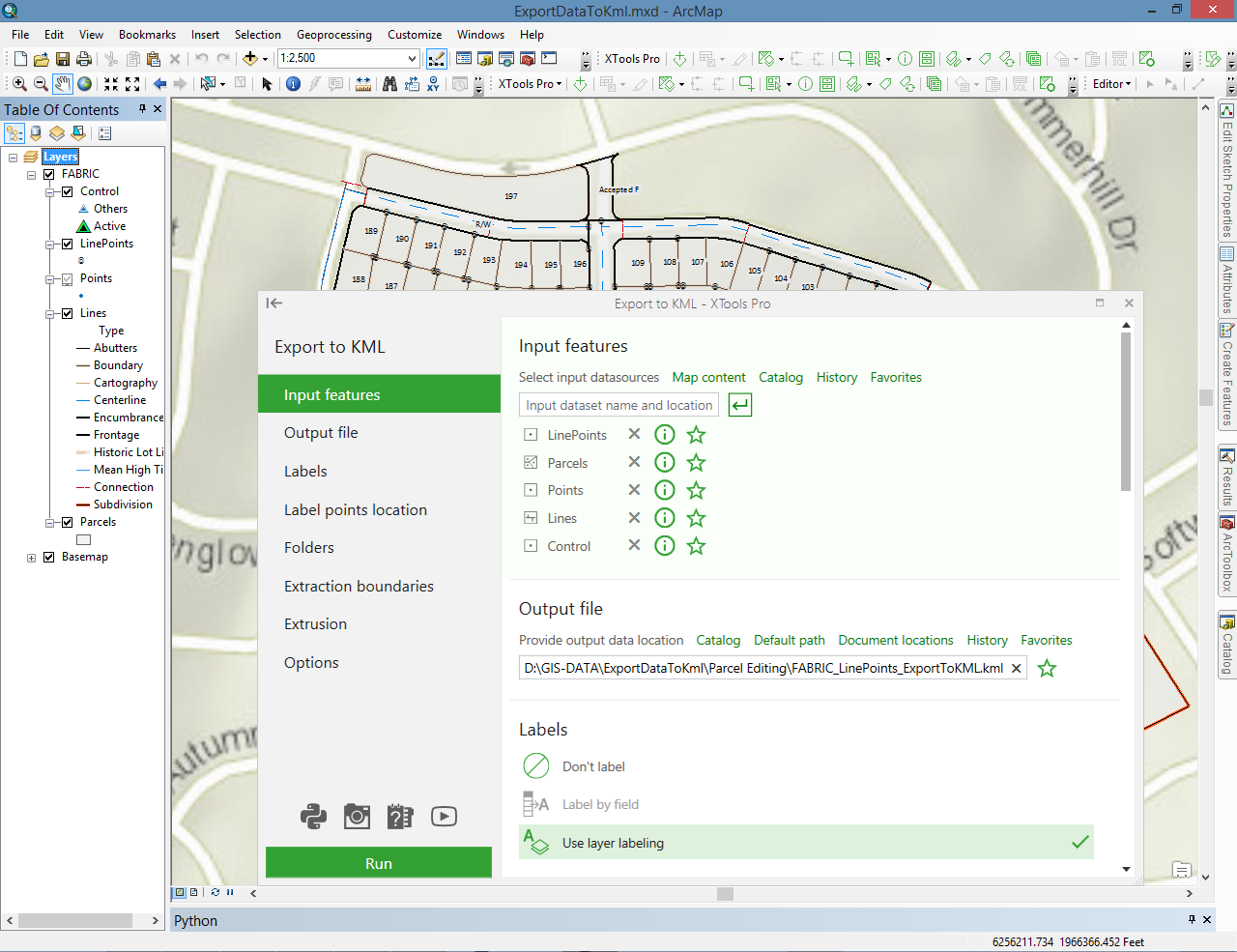Open the Geoprocessing menu
The height and width of the screenshot is (952, 1237).
click(x=333, y=35)
